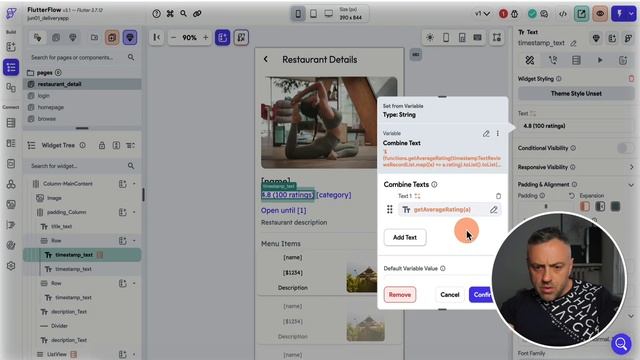Select the desktop device preview

tap(329, 14)
